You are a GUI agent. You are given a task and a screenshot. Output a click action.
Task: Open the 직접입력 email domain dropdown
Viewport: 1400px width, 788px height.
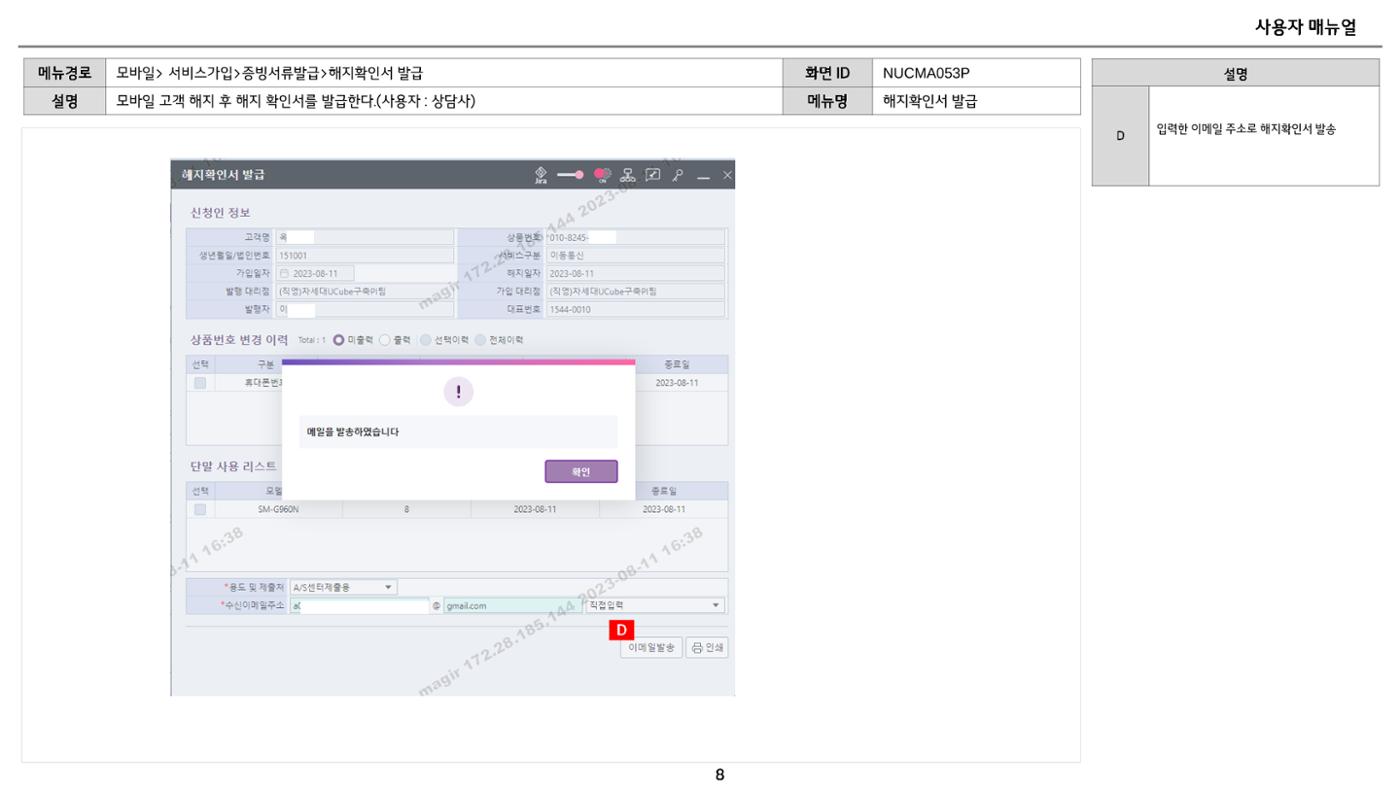[655, 605]
